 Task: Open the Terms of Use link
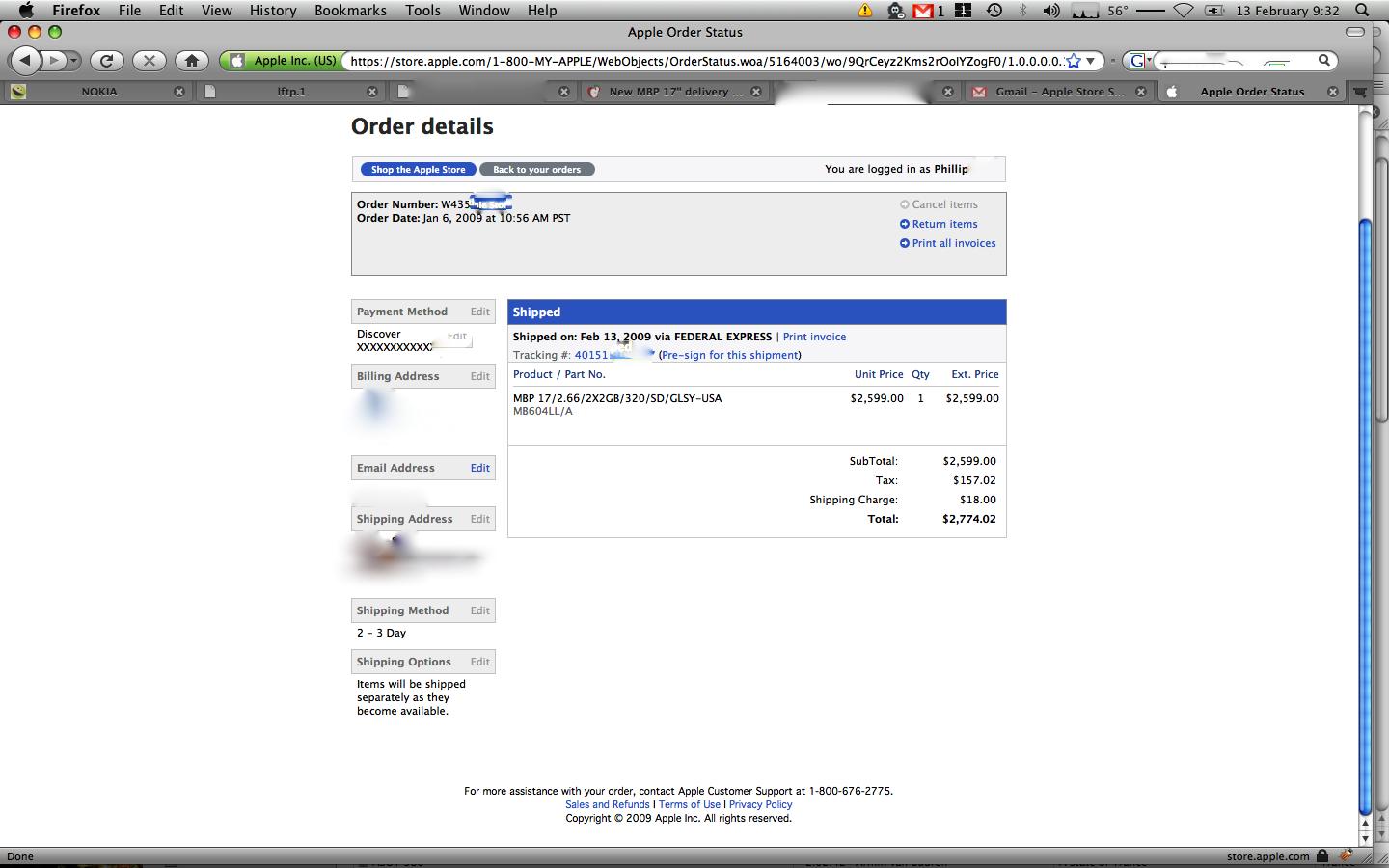tap(690, 804)
